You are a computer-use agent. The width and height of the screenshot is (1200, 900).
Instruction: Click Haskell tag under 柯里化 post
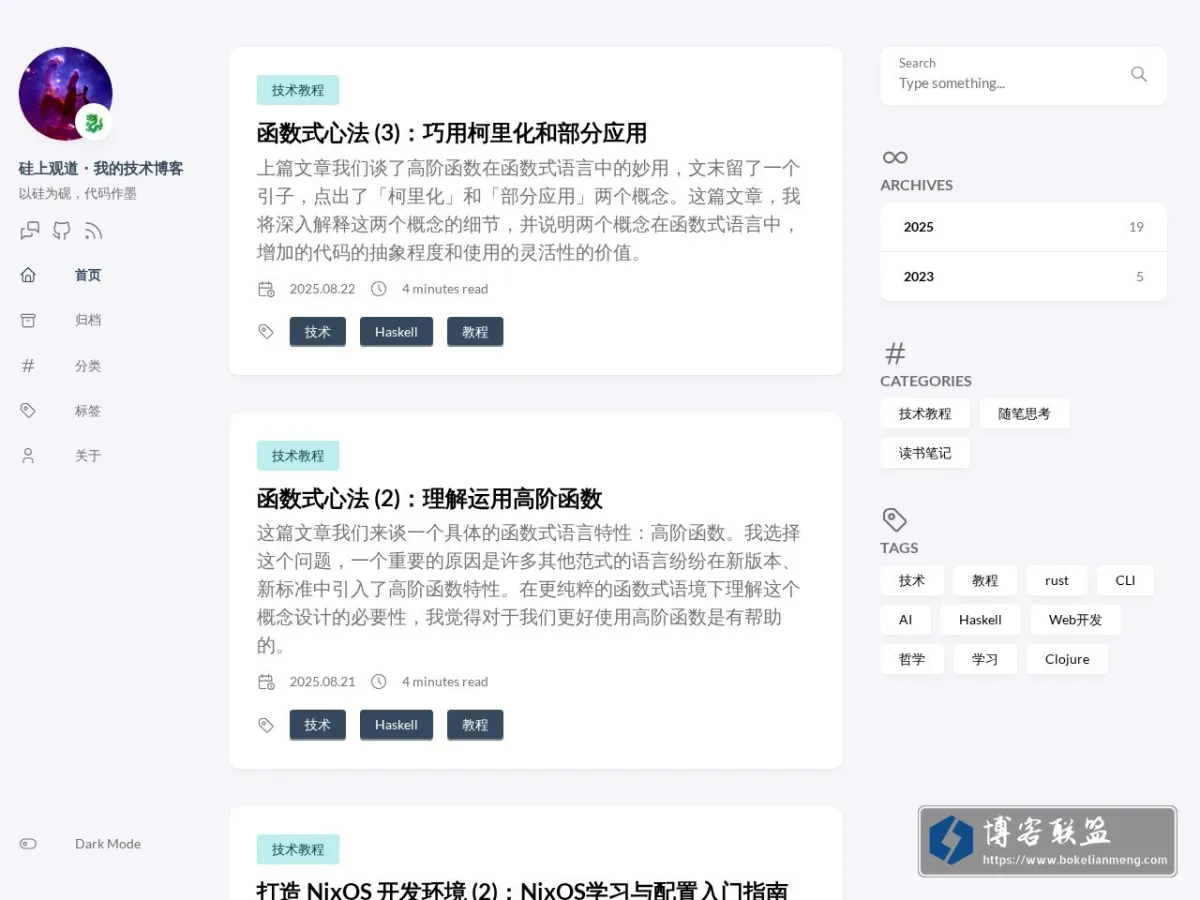[x=396, y=332]
